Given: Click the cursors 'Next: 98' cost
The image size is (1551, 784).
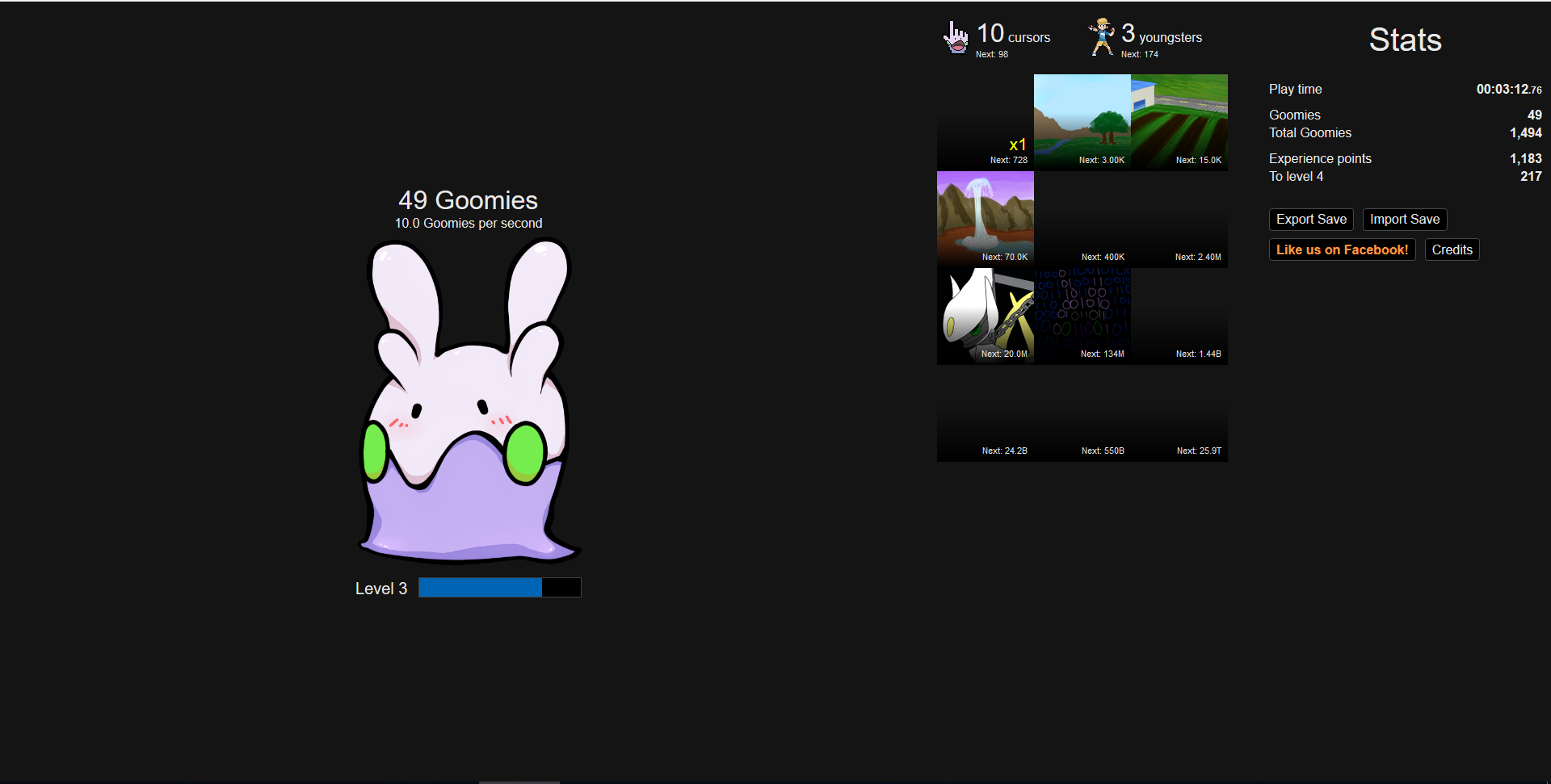Looking at the screenshot, I should pyautogui.click(x=992, y=55).
